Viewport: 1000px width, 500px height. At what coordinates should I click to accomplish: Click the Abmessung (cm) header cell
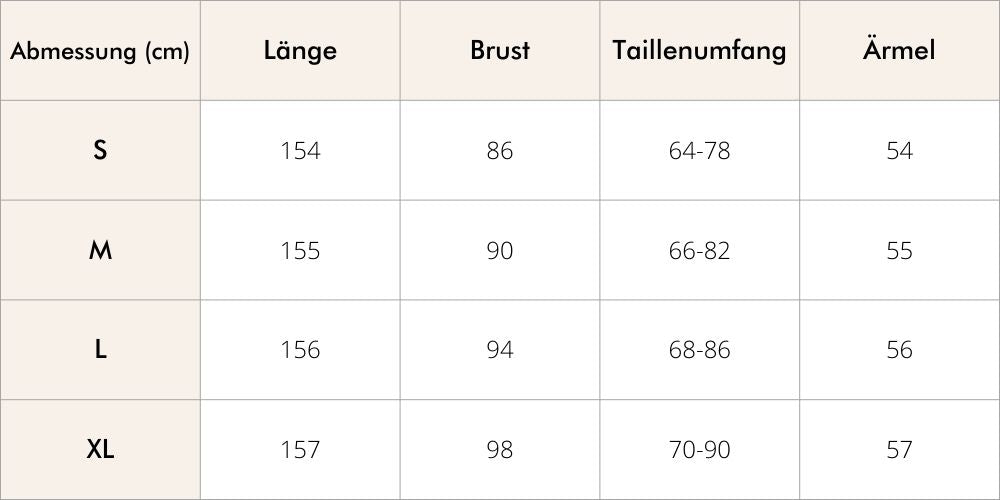coord(100,50)
